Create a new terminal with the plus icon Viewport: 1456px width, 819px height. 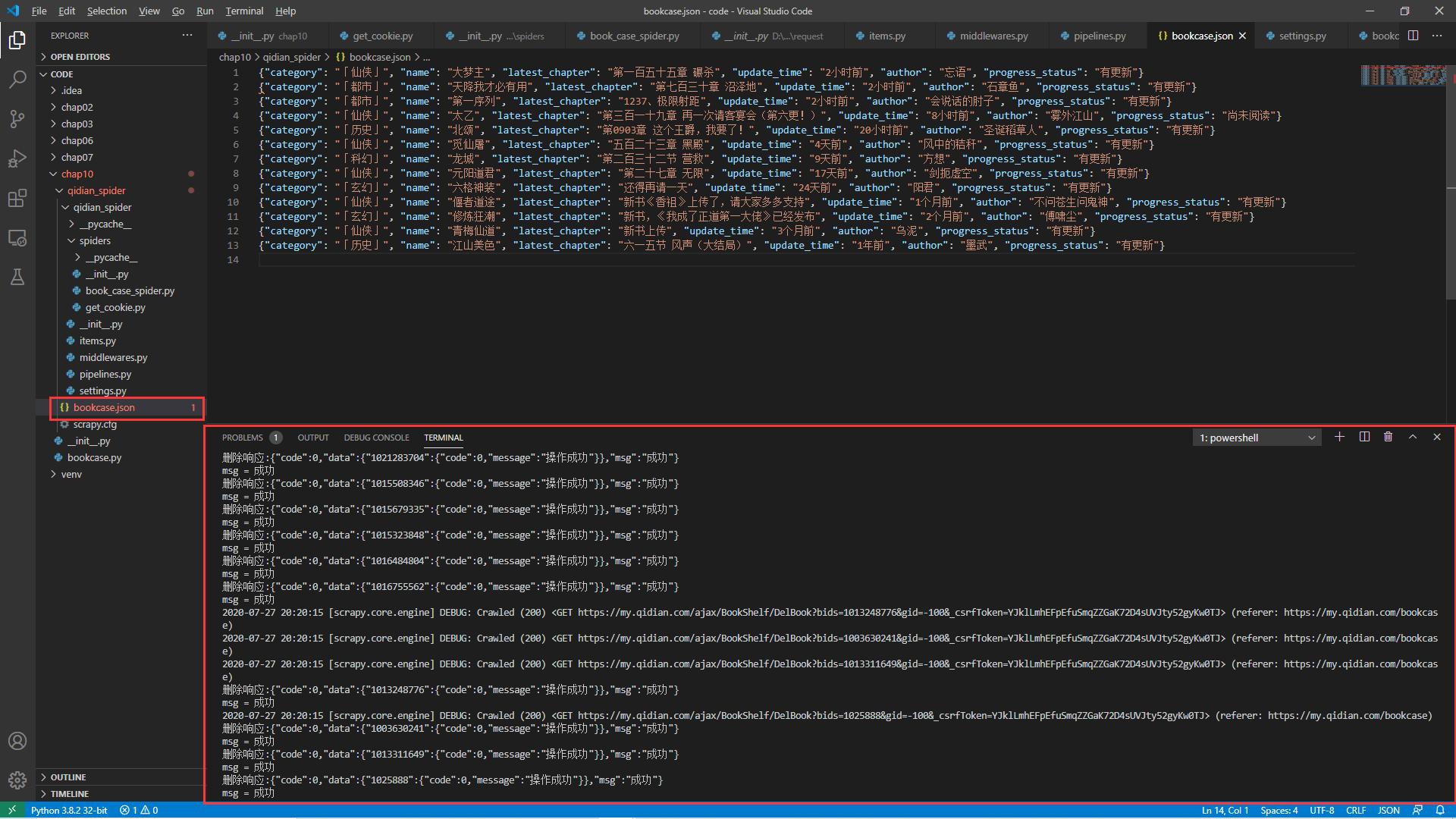1339,437
